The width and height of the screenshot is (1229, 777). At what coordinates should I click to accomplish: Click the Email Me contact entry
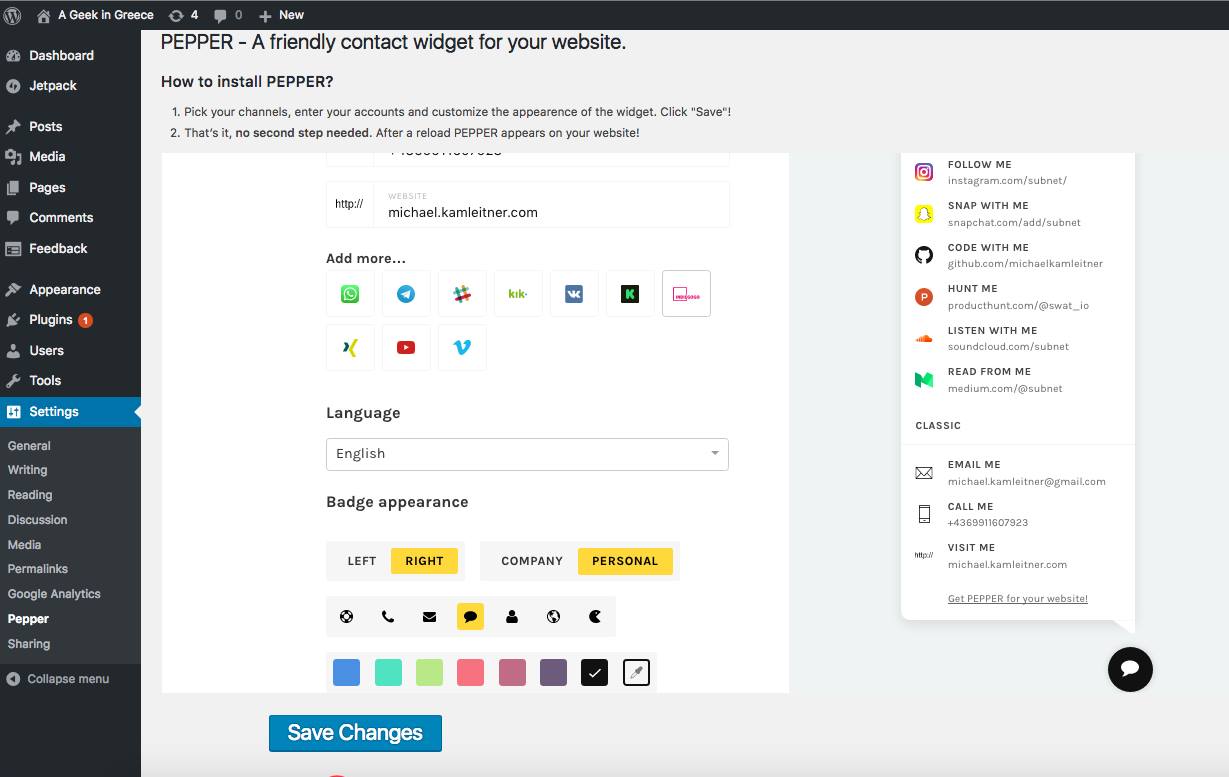(1017, 473)
